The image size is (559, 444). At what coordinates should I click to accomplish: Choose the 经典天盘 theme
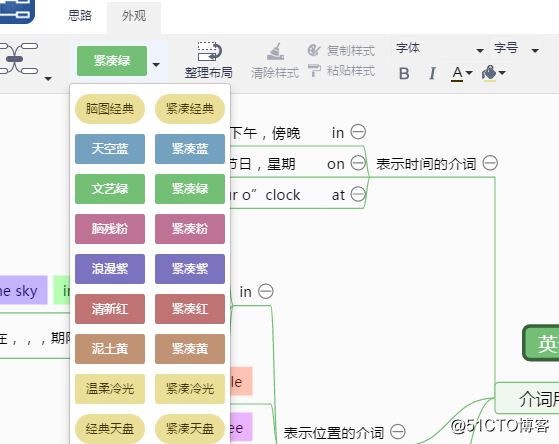click(x=110, y=429)
